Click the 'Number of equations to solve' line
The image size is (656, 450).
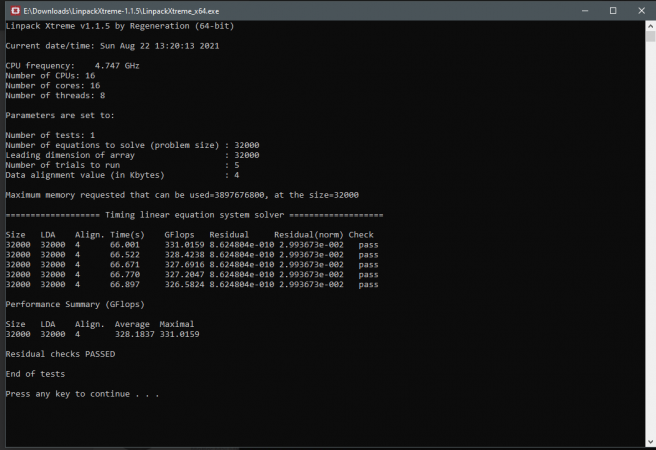tap(132, 145)
